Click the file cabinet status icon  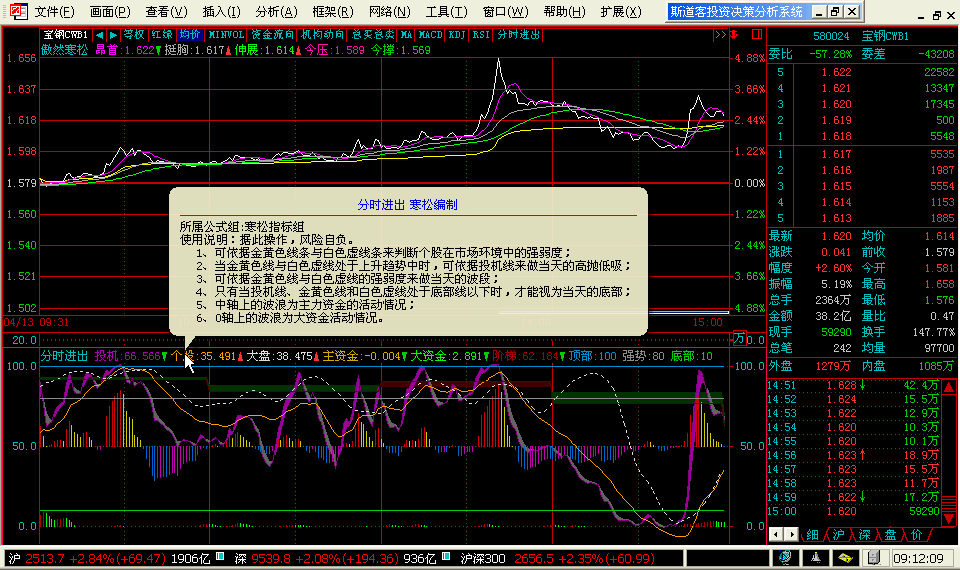point(874,558)
